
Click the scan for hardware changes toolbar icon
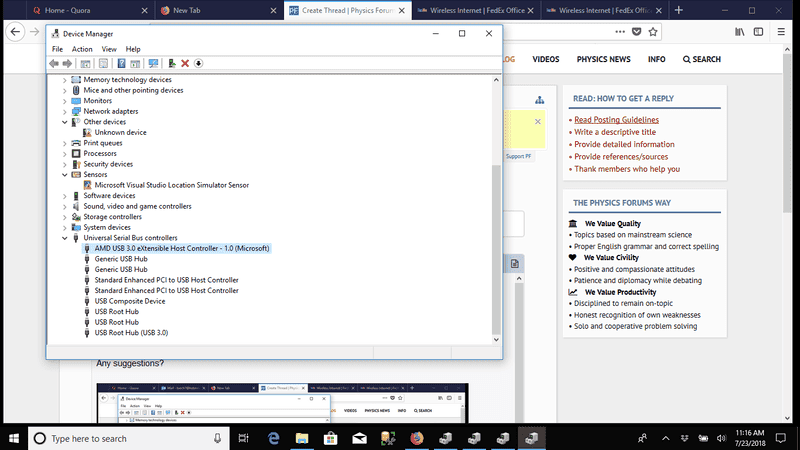153,63
